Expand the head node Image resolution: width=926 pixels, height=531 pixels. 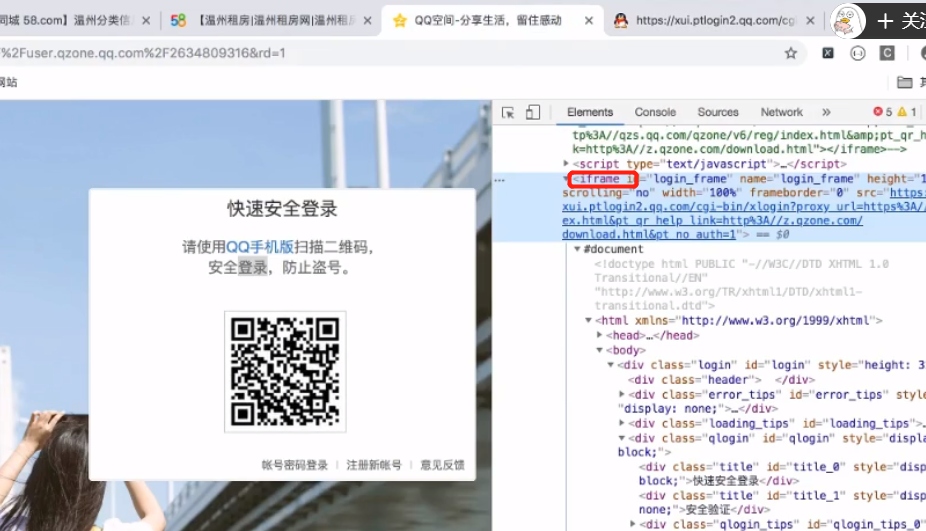tap(599, 335)
